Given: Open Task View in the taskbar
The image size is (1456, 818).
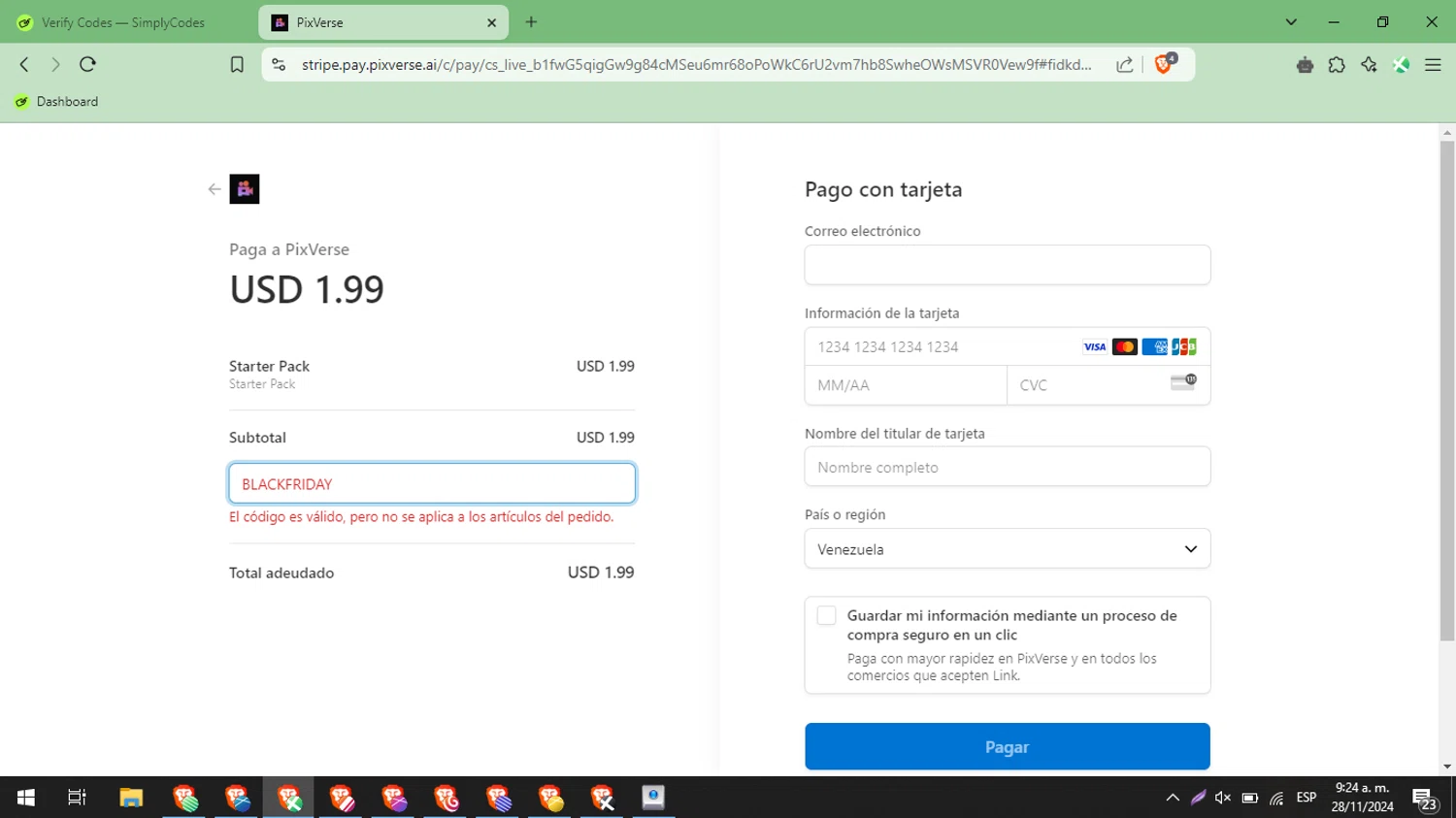Looking at the screenshot, I should point(77,798).
